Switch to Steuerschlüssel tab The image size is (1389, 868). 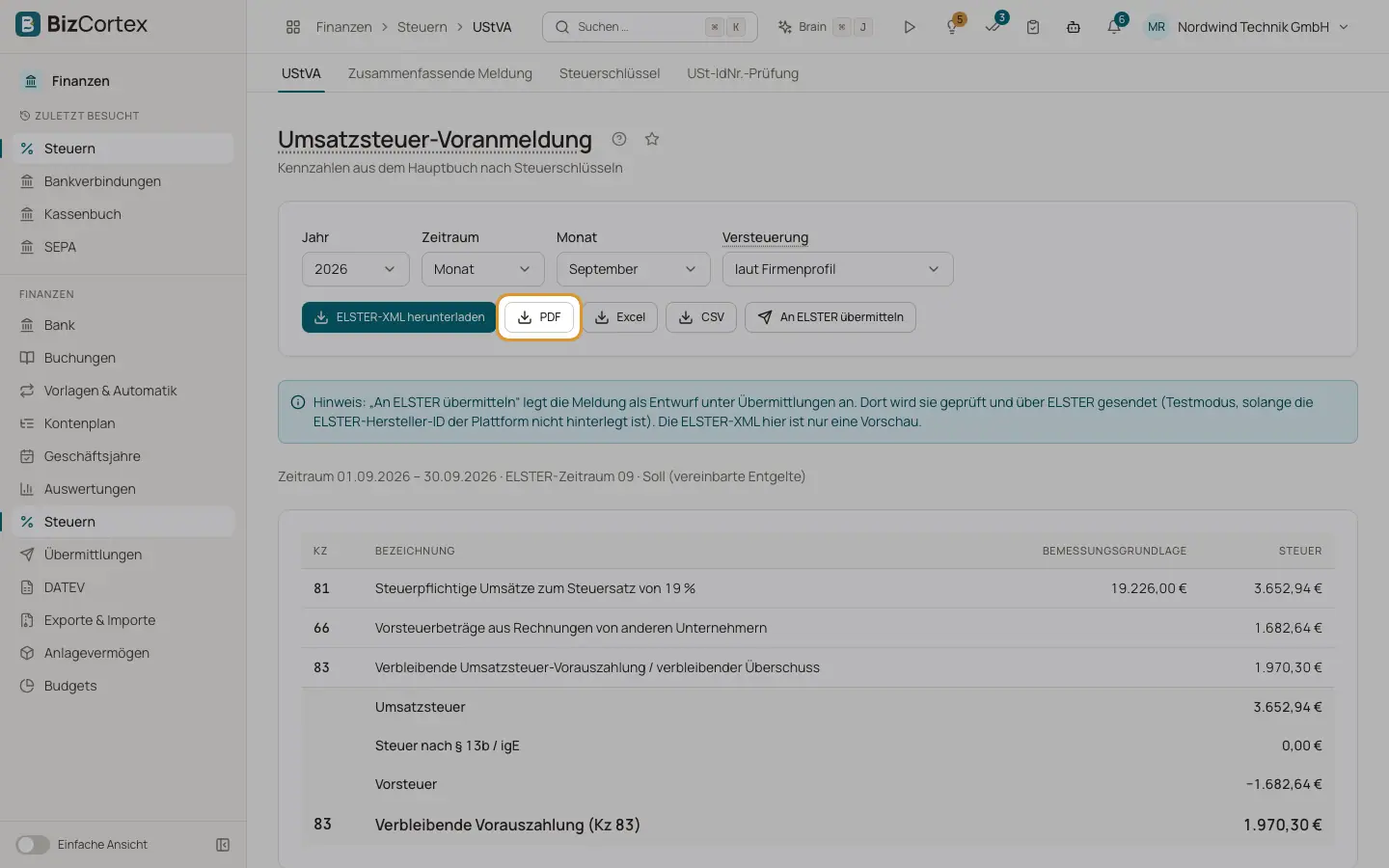610,73
